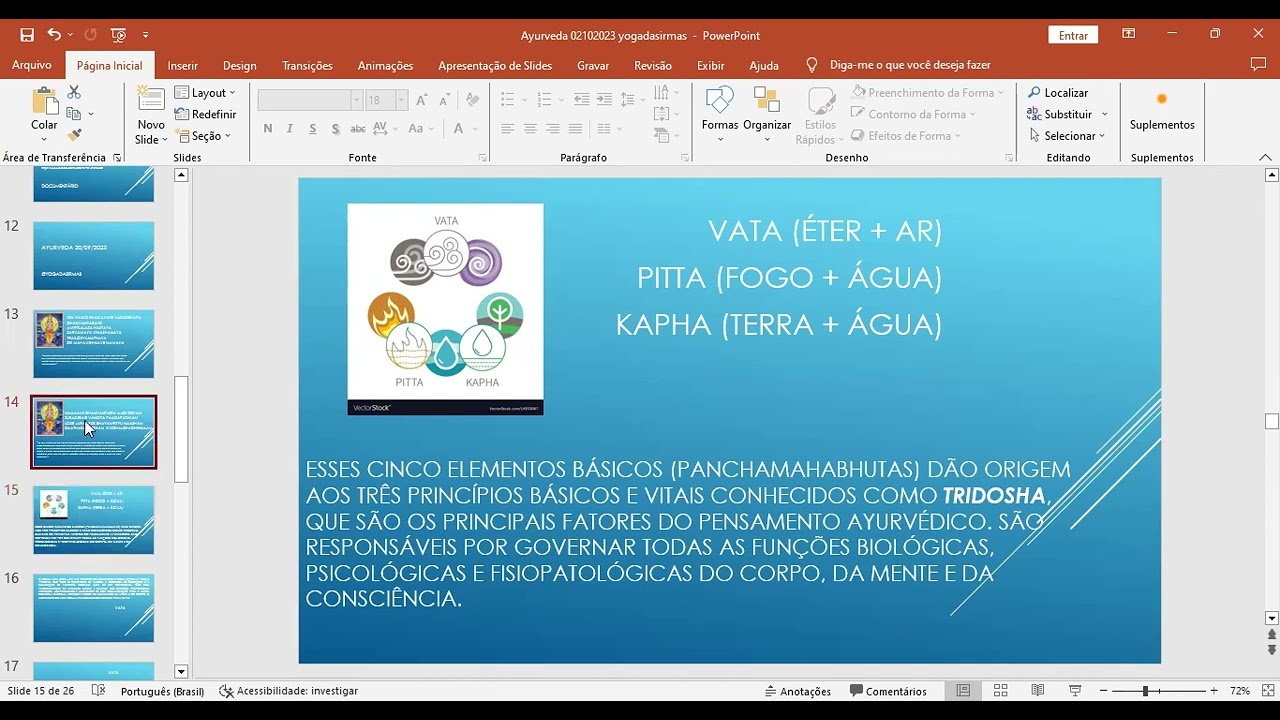This screenshot has width=1280, height=720.
Task: Switch to the Transições tab
Action: pos(307,65)
